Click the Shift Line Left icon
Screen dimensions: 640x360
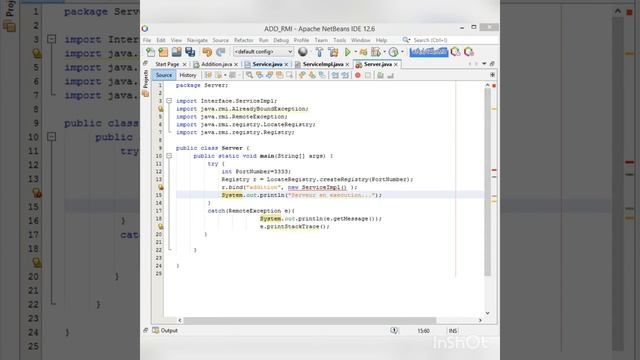335,75
